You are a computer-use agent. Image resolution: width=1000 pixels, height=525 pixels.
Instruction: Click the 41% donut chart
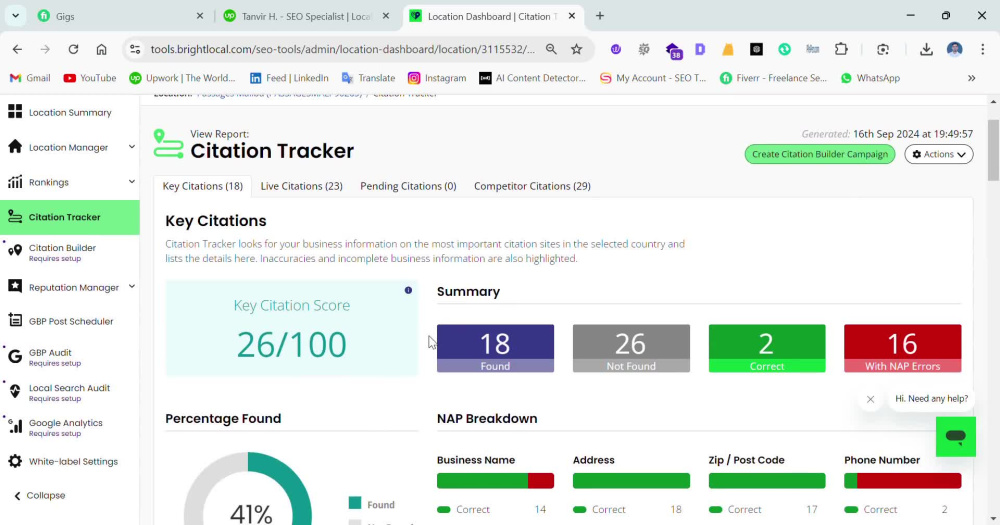point(248,489)
